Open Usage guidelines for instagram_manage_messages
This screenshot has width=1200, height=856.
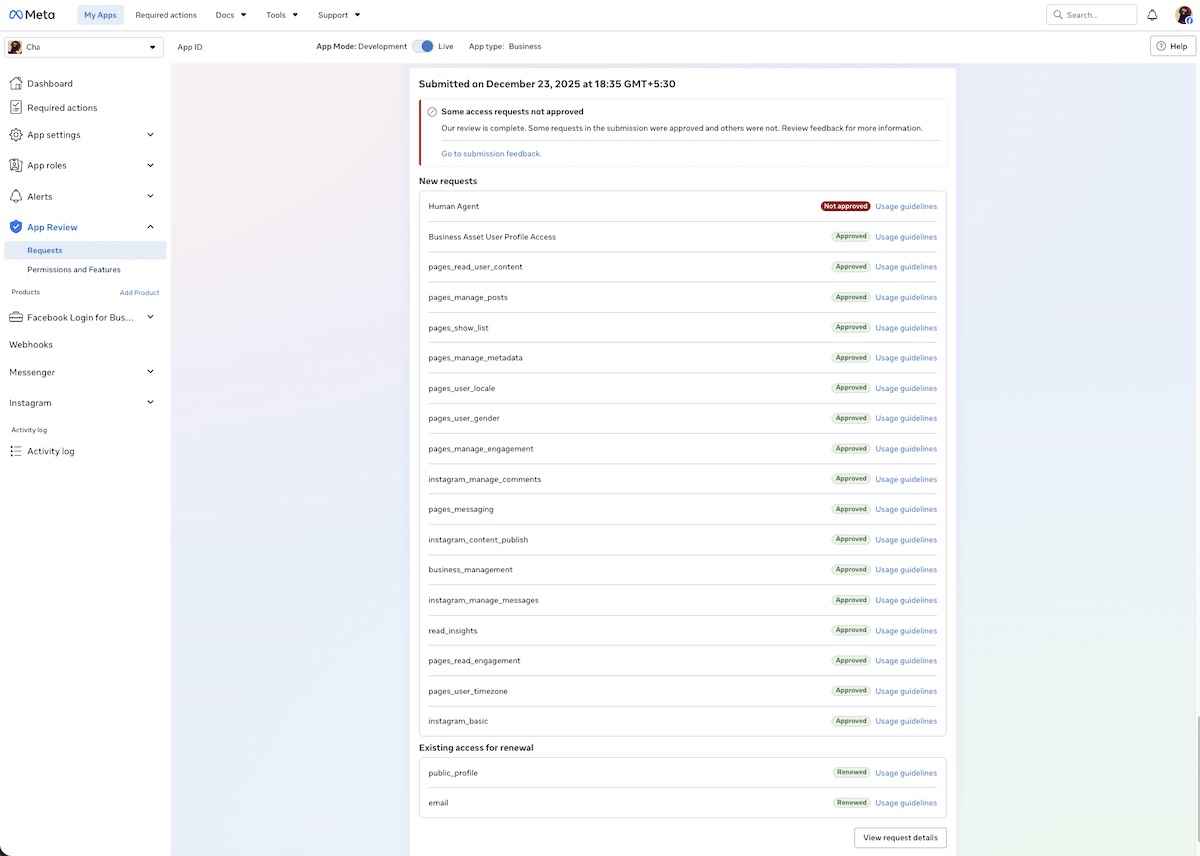coord(906,600)
